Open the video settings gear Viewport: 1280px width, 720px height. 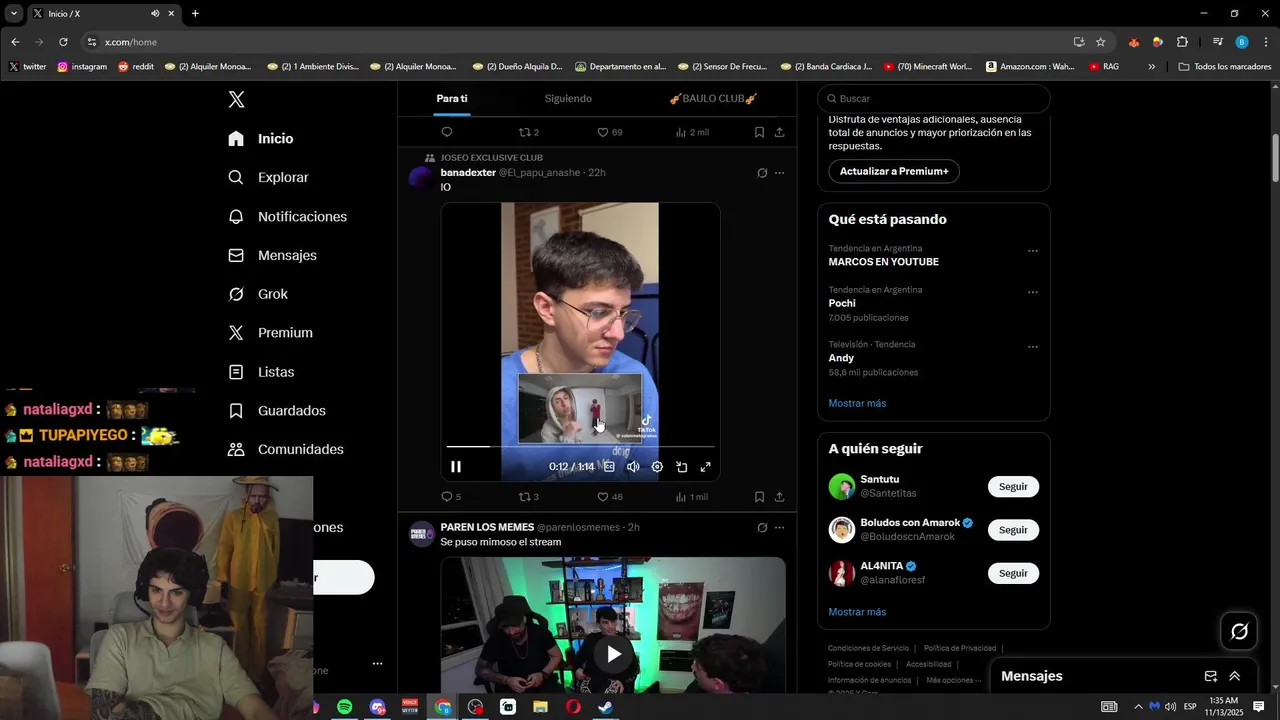(657, 467)
